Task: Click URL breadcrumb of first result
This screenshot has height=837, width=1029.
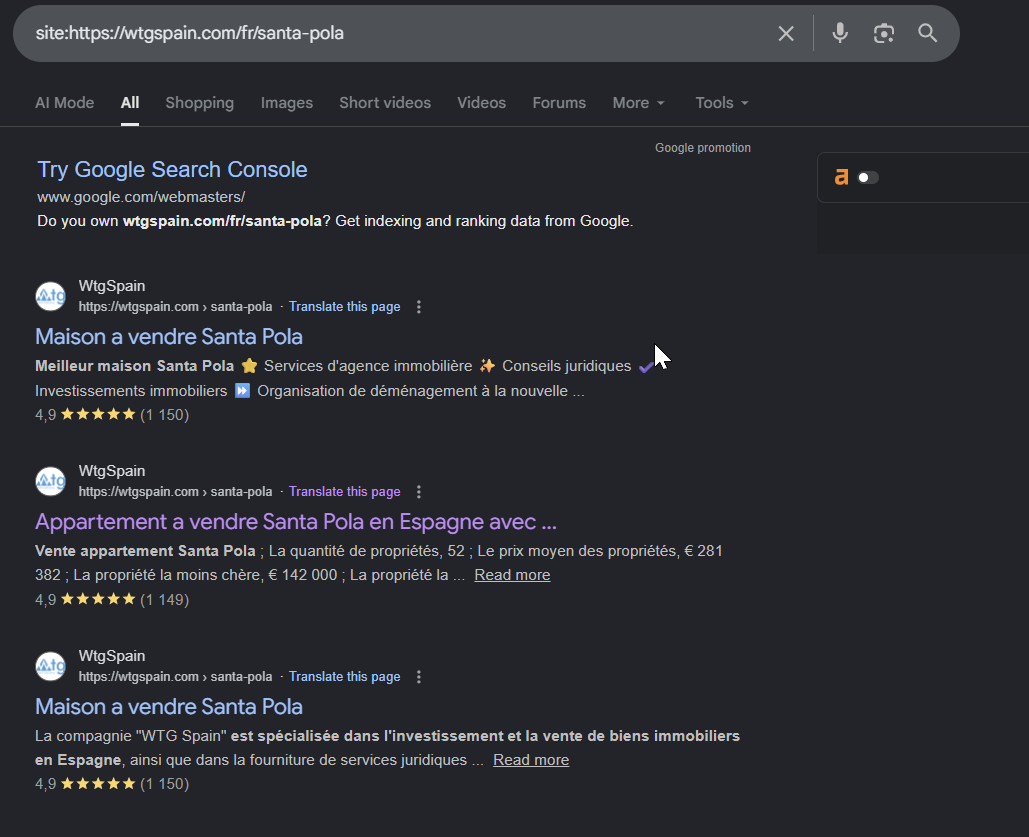Action: (175, 307)
